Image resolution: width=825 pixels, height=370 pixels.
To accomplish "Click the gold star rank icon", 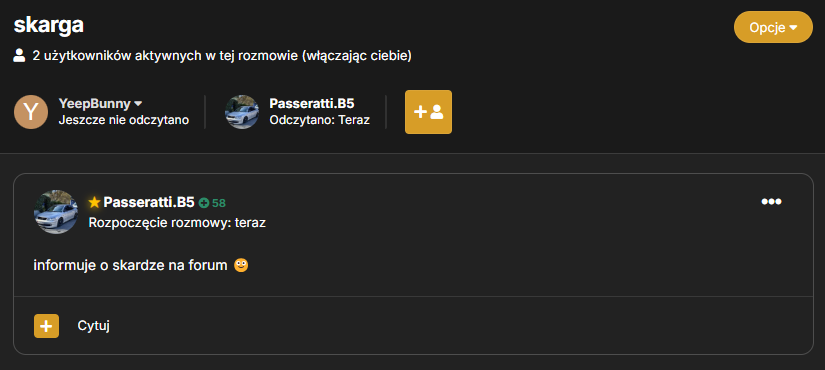I will coord(94,202).
